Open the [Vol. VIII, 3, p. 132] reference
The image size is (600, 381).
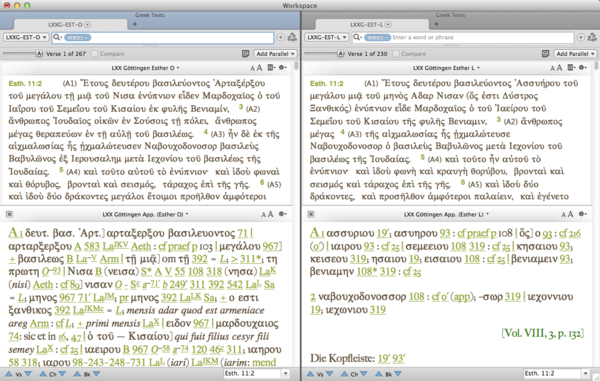click(543, 333)
